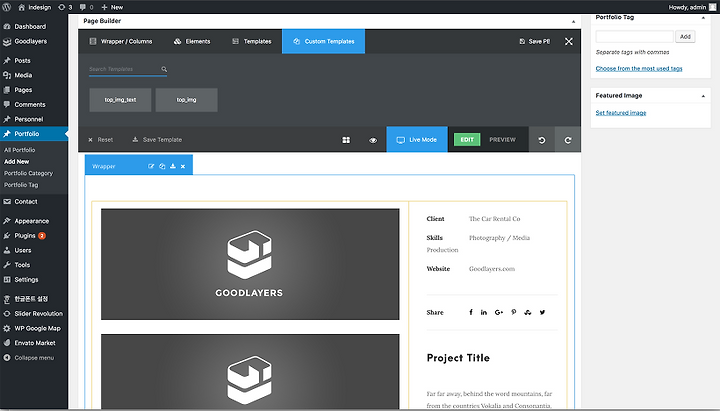Open the Appearance menu
This screenshot has height=411, width=720.
(31, 221)
